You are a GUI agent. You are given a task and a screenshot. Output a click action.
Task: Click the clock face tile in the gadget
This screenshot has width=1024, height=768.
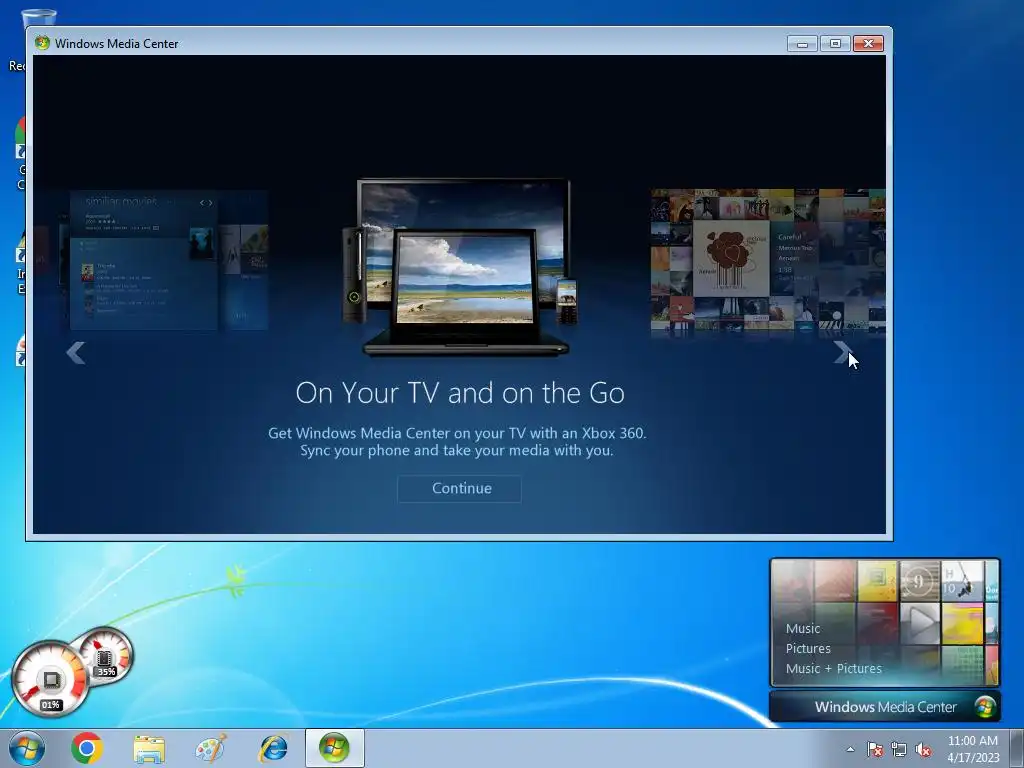click(x=920, y=581)
